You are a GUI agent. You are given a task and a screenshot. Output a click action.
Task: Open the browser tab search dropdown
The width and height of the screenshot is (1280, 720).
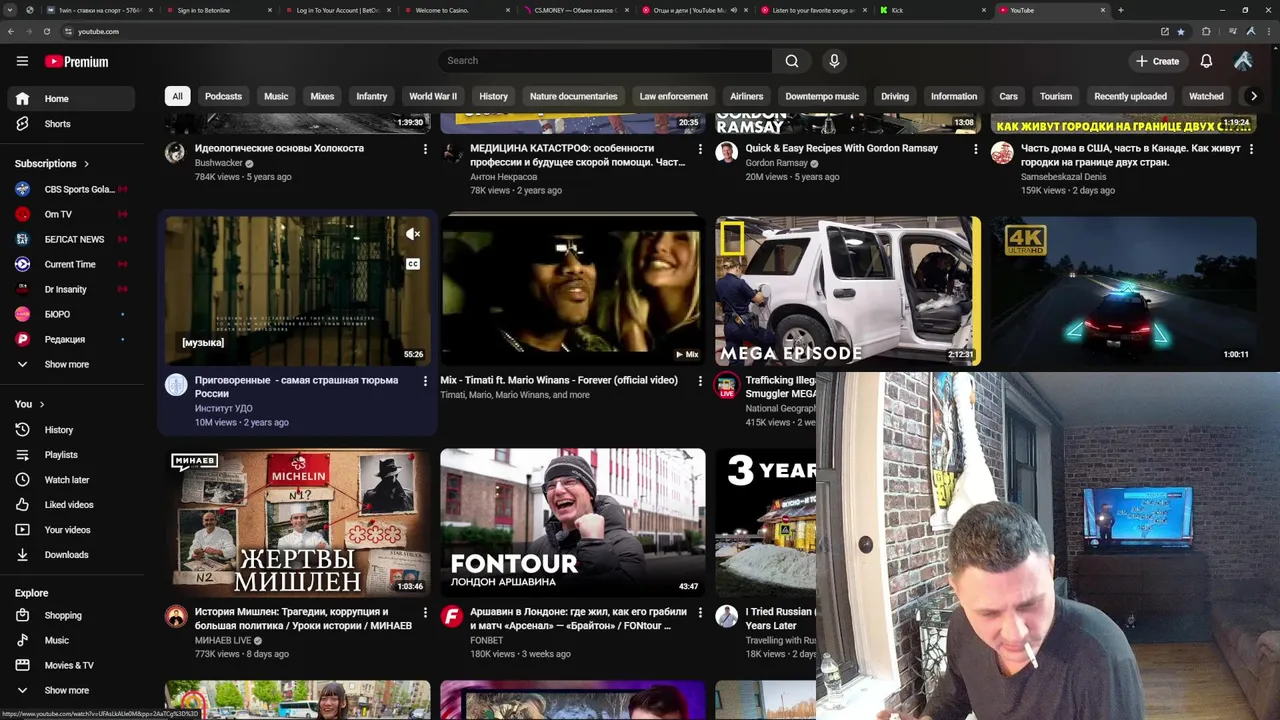10,10
